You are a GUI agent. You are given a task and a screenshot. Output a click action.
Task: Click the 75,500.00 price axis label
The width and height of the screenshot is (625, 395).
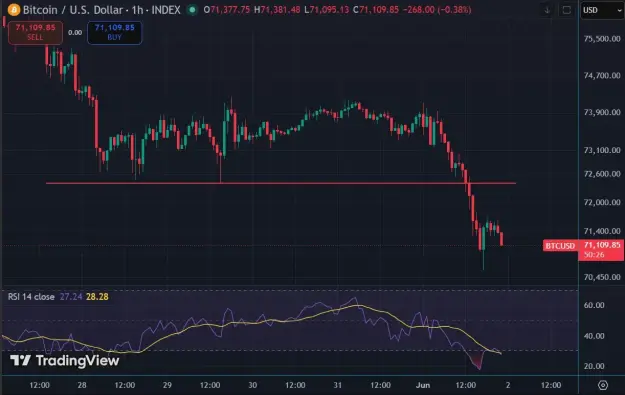602,39
